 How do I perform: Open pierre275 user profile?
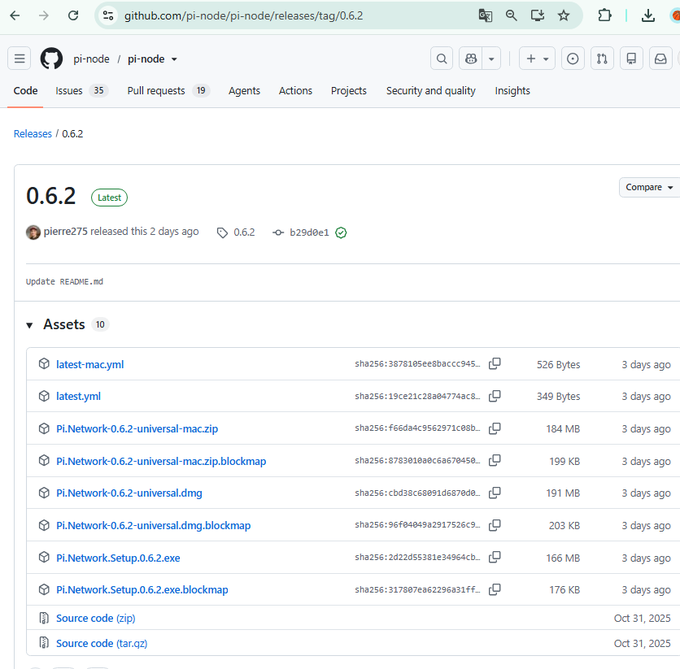[65, 232]
